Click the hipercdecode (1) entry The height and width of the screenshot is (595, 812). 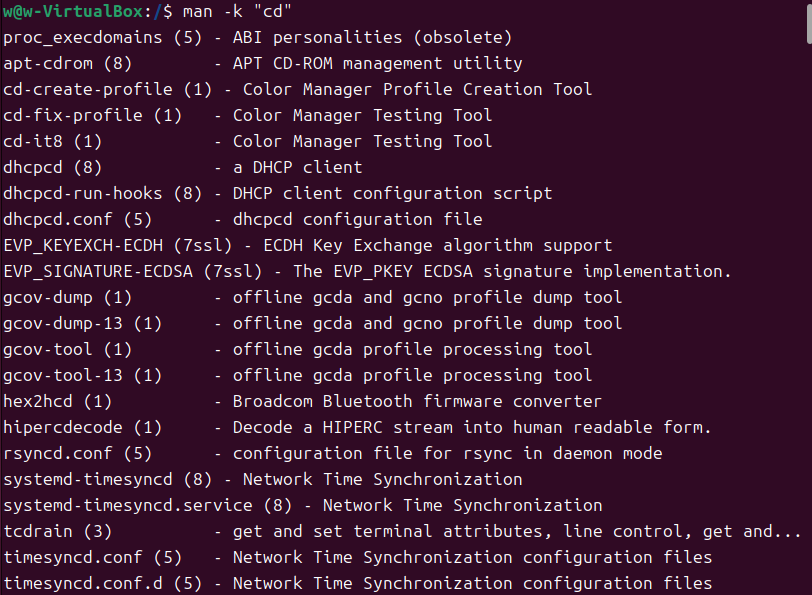click(x=82, y=427)
